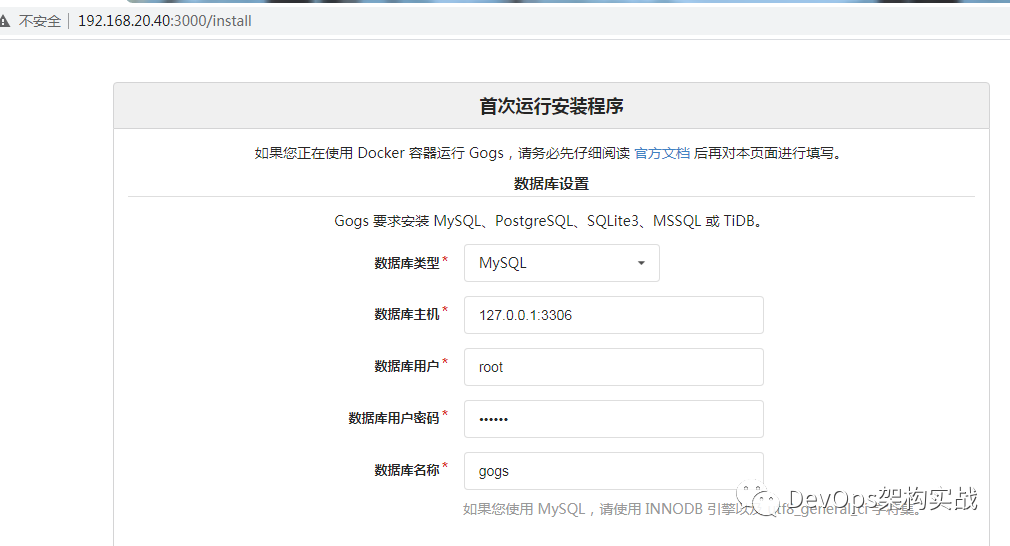Screen dimensions: 1010x546
Task: Click the 首次运行安装程序 heading text
Action: pos(551,106)
